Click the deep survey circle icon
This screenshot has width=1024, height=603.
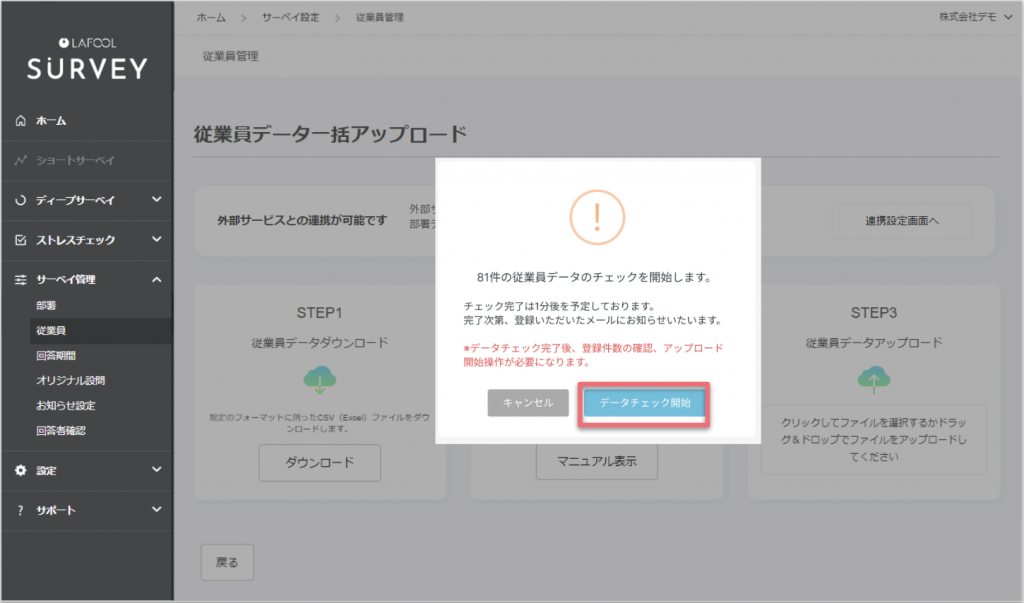(x=21, y=200)
